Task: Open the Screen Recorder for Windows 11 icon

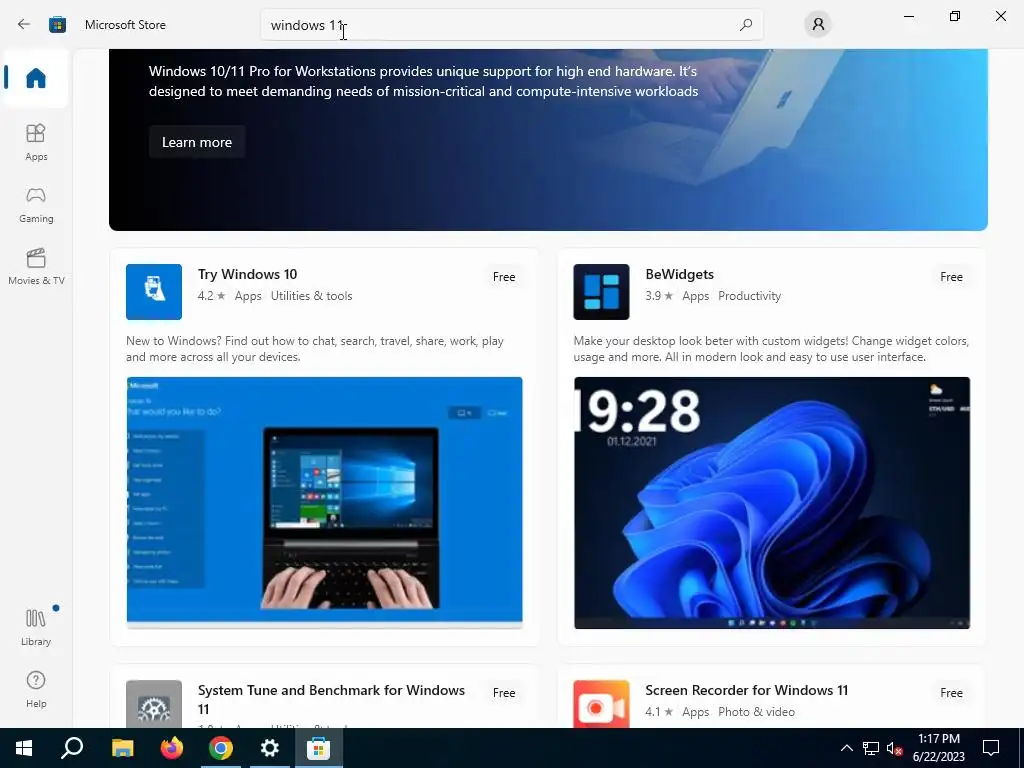Action: pos(601,704)
